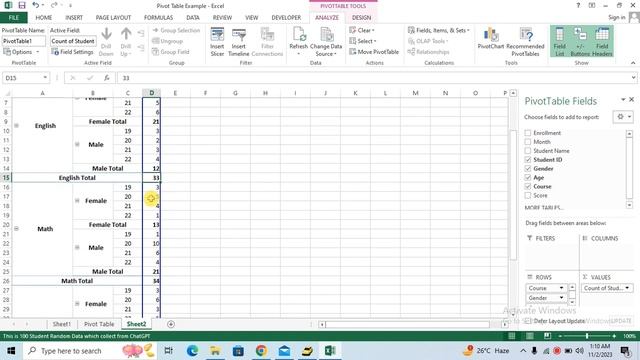The image size is (640, 360).
Task: Click the new sheet plus button
Action: coord(171,324)
